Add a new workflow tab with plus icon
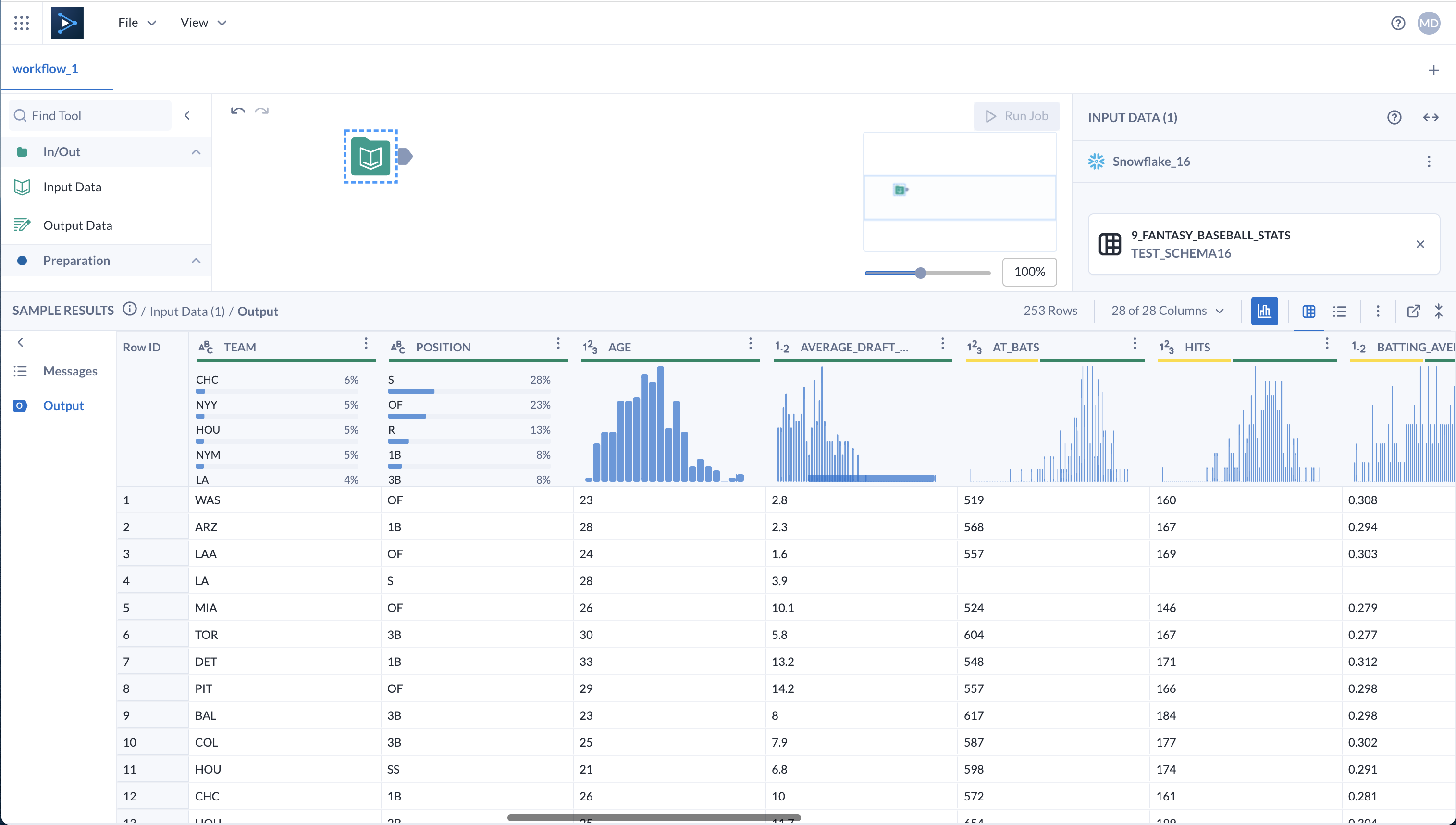The image size is (1456, 825). click(x=1433, y=70)
